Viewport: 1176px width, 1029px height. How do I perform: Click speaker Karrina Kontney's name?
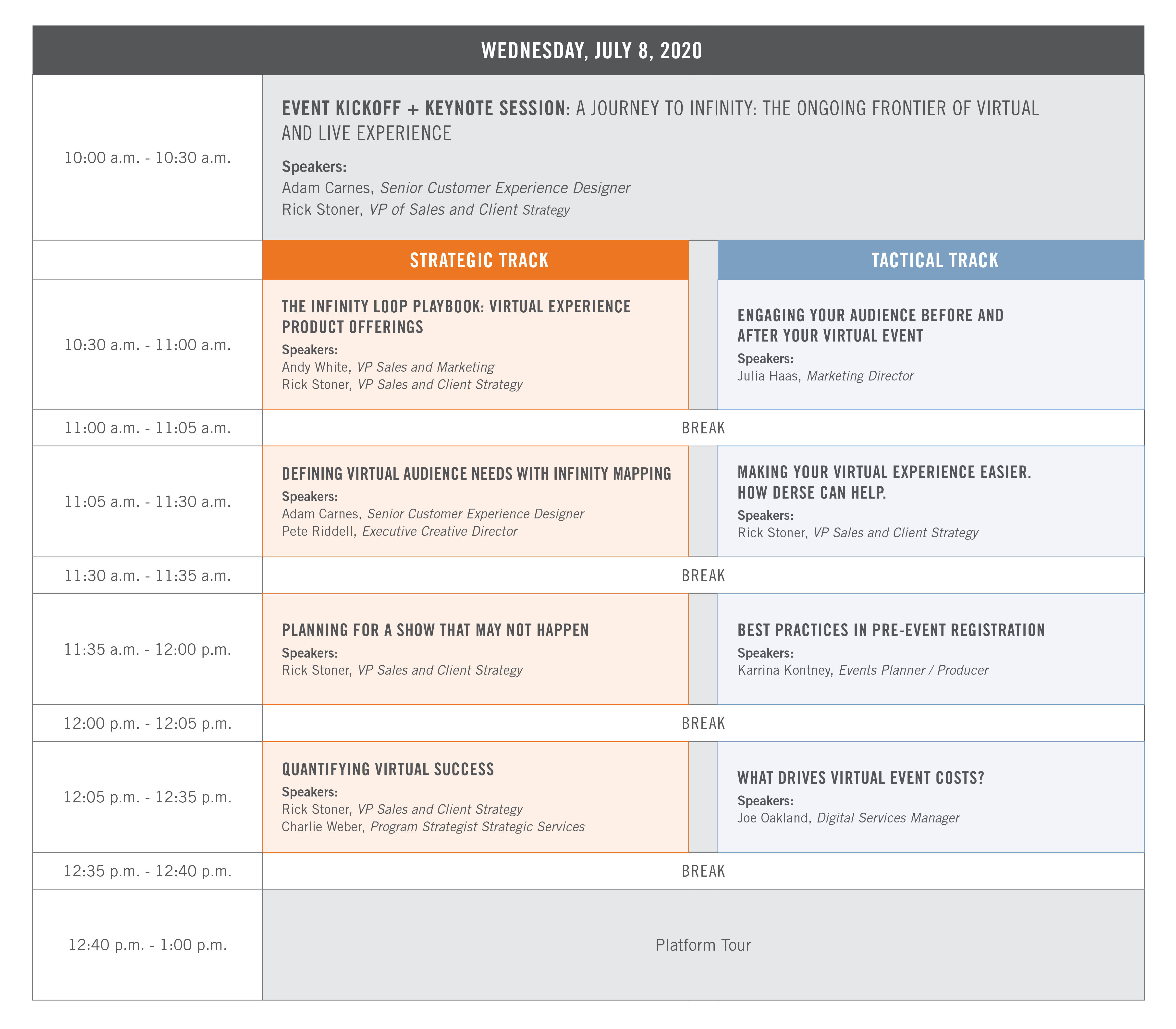pos(784,670)
